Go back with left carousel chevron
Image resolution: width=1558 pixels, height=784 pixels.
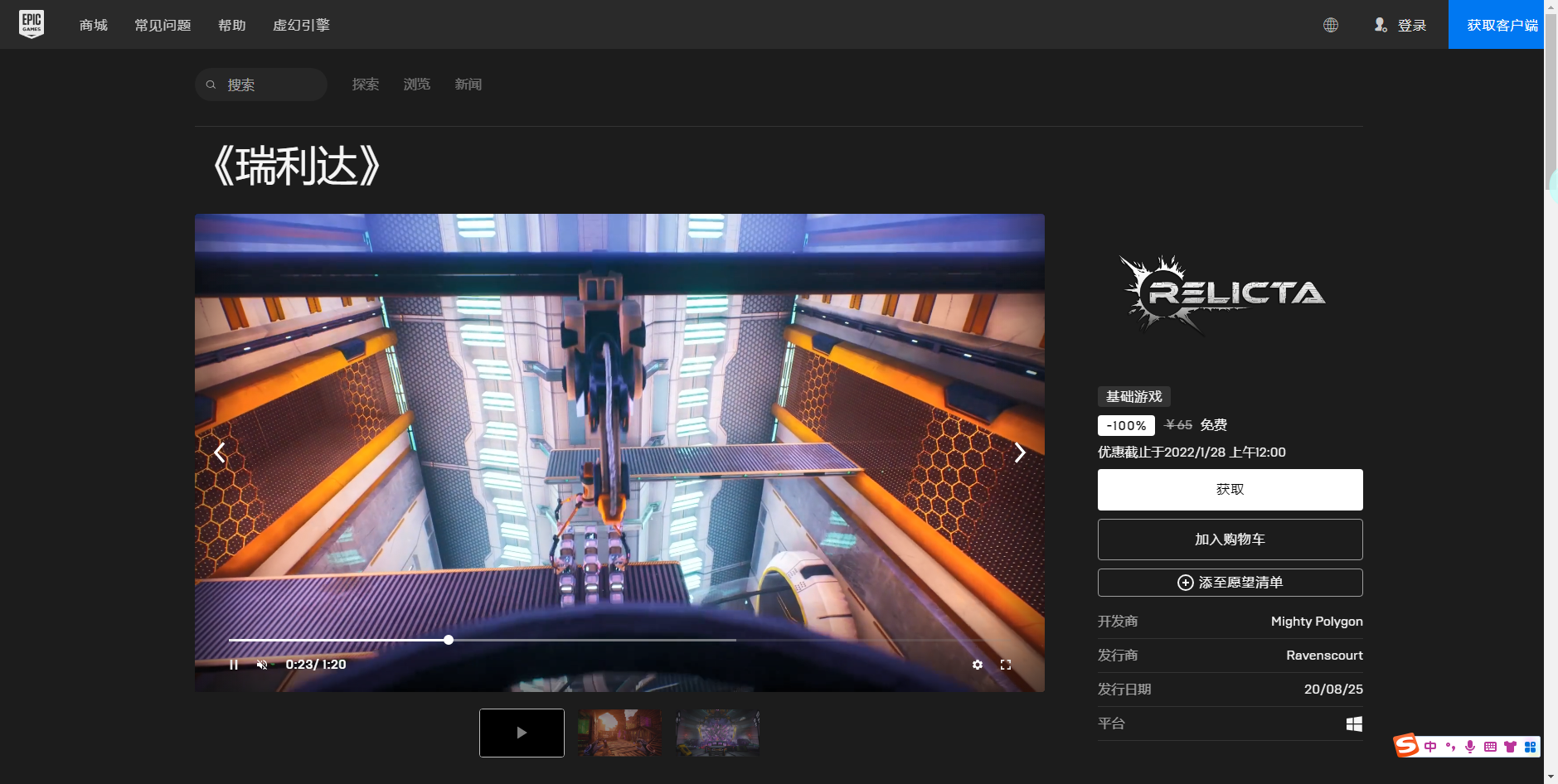pyautogui.click(x=219, y=452)
